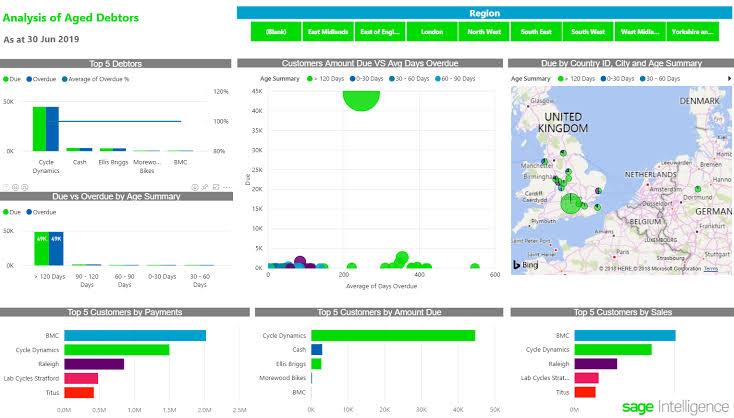Image resolution: width=734 pixels, height=418 pixels.
Task: Select Due legend dot in Top 5 Debtors
Action: click(x=6, y=79)
